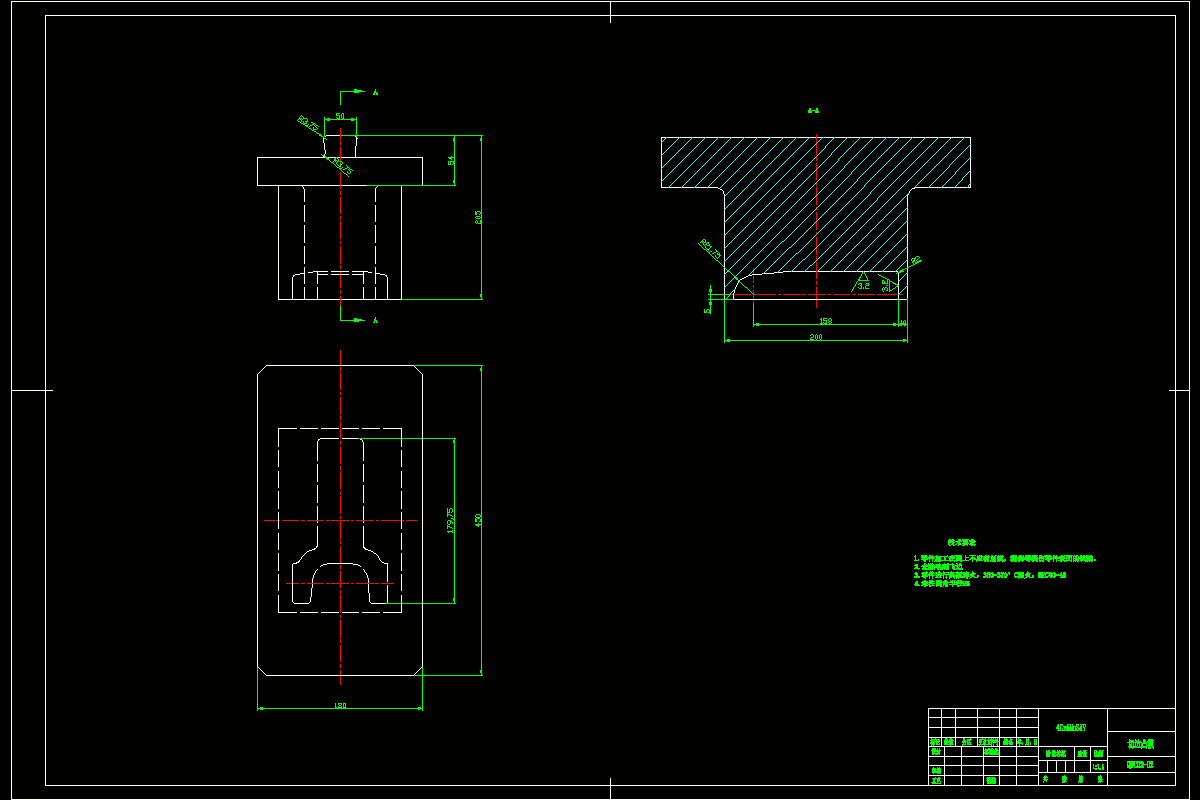Select the "R21.75" radius label in the section view
This screenshot has width=1200, height=800.
point(711,249)
